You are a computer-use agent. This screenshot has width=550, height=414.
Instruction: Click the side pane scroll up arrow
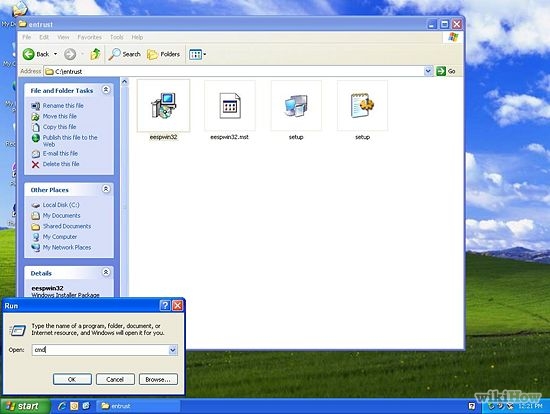coord(125,82)
